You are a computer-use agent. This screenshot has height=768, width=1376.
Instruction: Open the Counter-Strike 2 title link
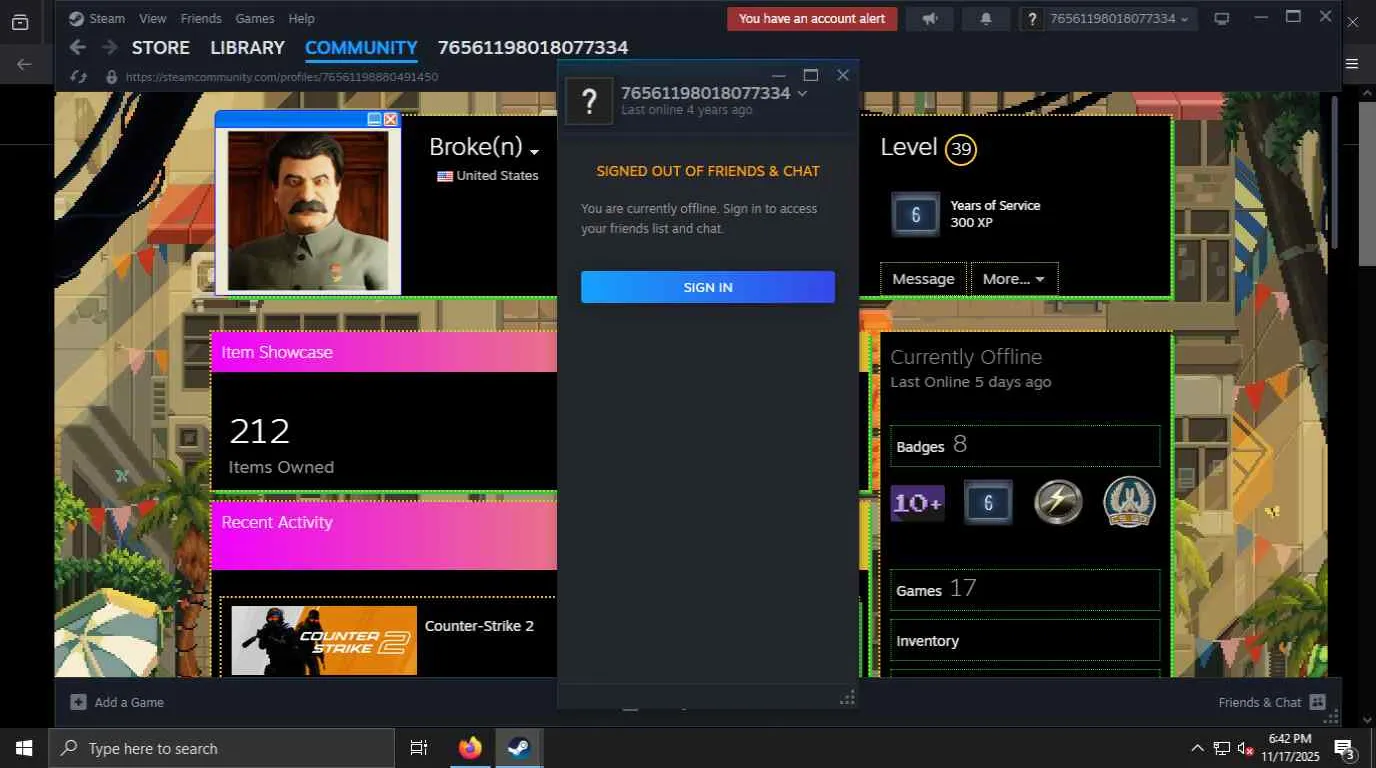coord(479,626)
